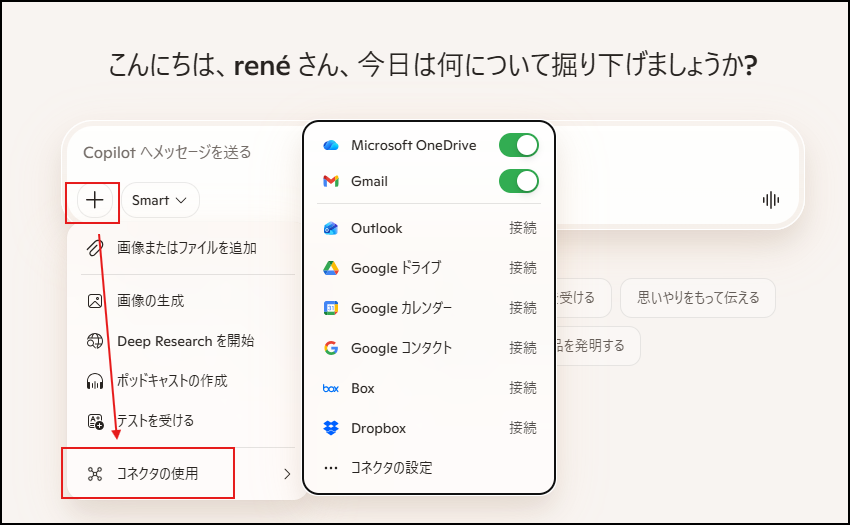Click the Google カレンダー label text
This screenshot has width=850, height=525.
pyautogui.click(x=402, y=308)
